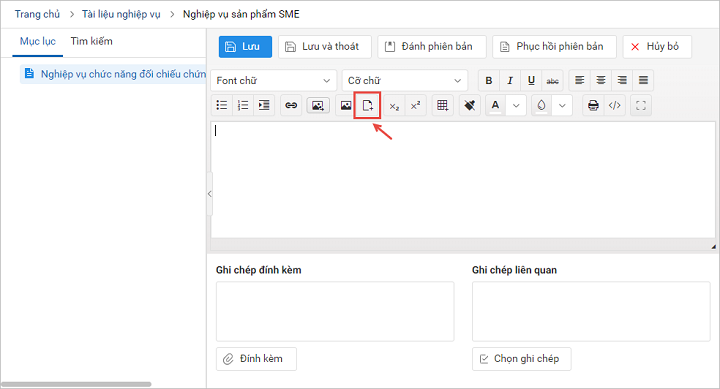720x389 pixels.
Task: Click the Ghi chép liên quan box
Action: pyautogui.click(x=591, y=311)
